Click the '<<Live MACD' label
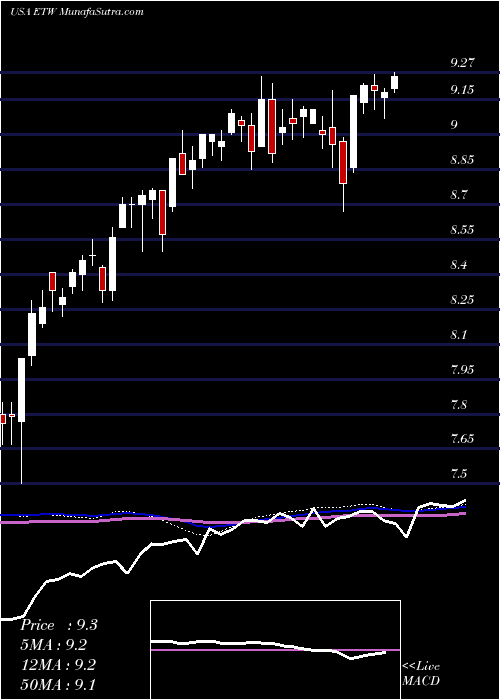This screenshot has height=700, width=500. coord(421,674)
